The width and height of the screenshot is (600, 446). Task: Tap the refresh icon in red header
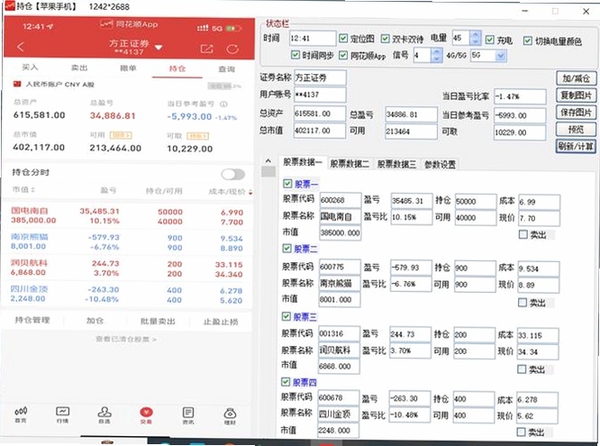(232, 49)
